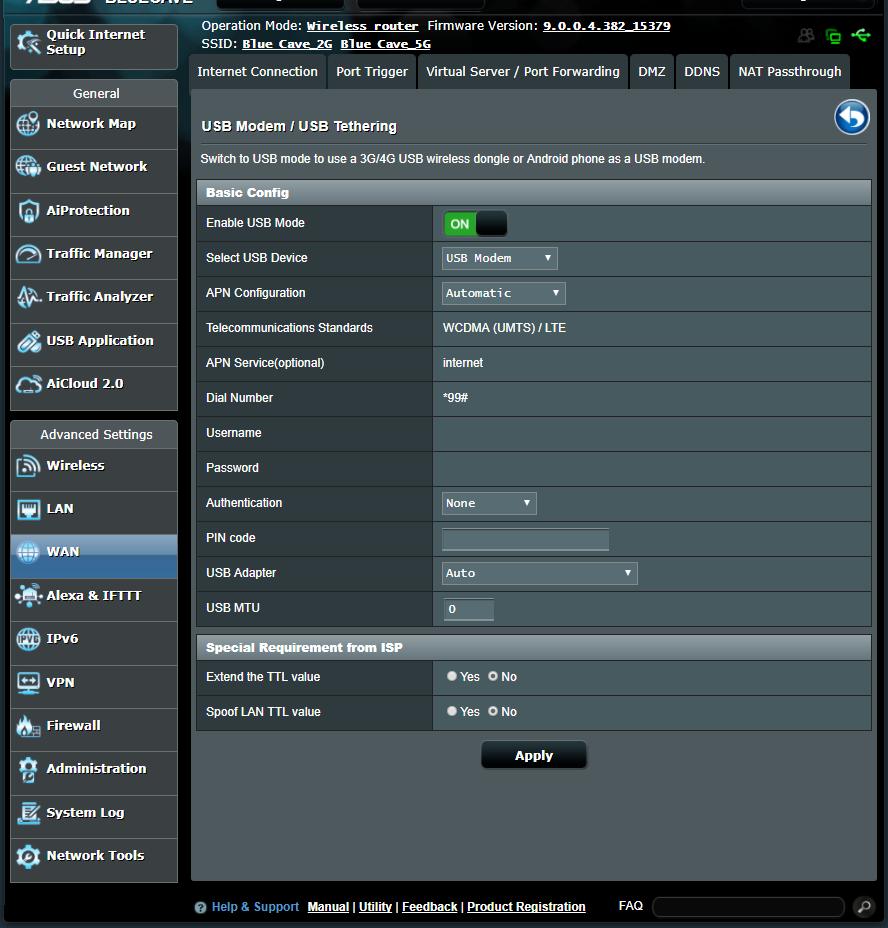Click the FAQ search magnifier icon
This screenshot has height=928, width=888.
click(x=864, y=907)
